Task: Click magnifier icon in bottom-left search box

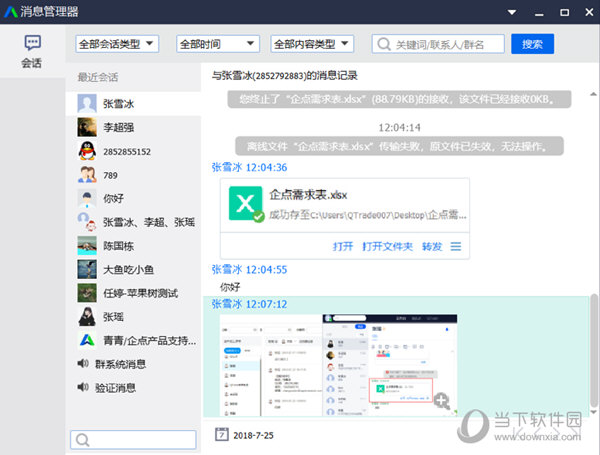Action: tap(82, 440)
